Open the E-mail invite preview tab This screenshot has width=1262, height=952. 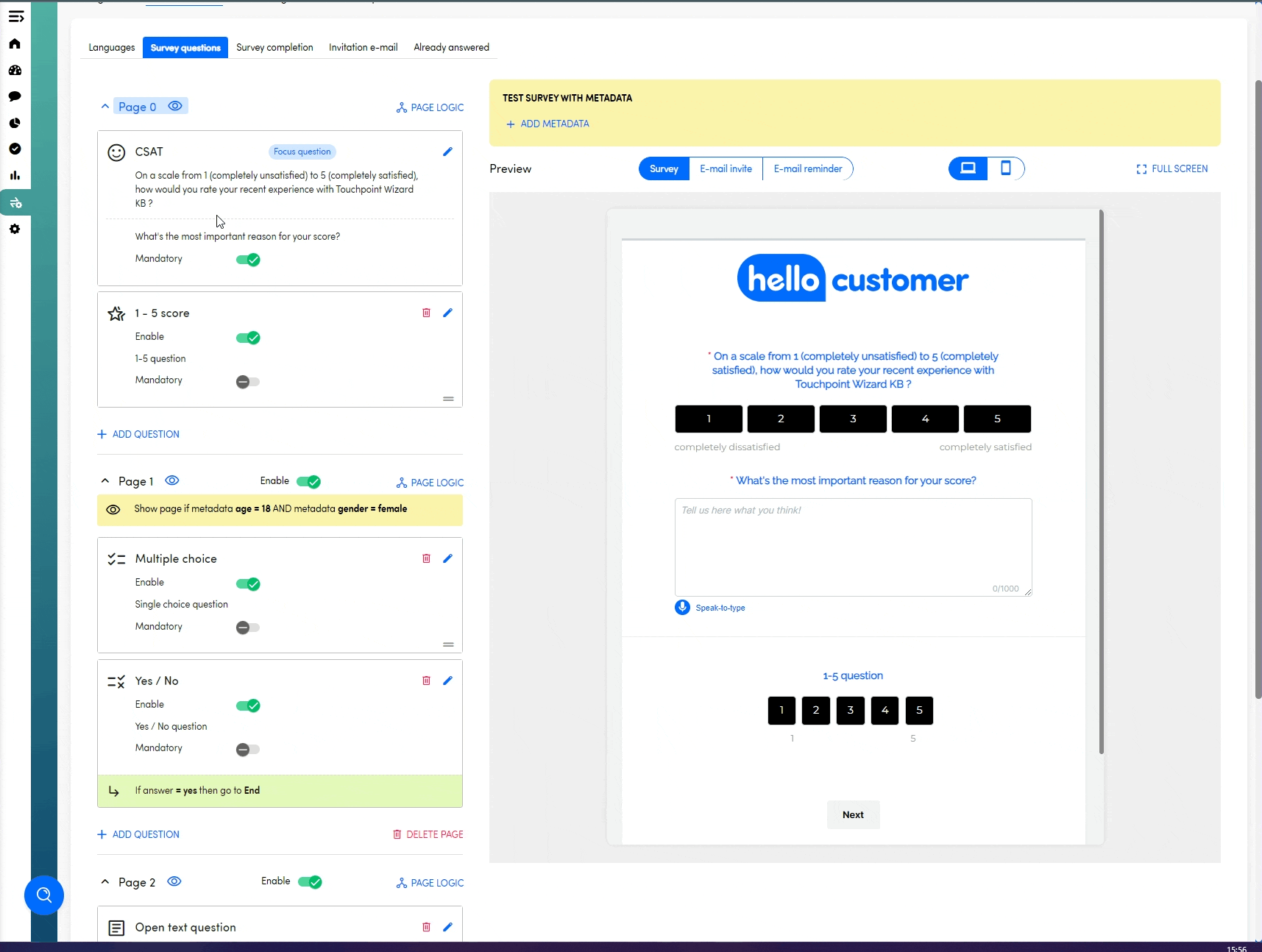pos(726,168)
